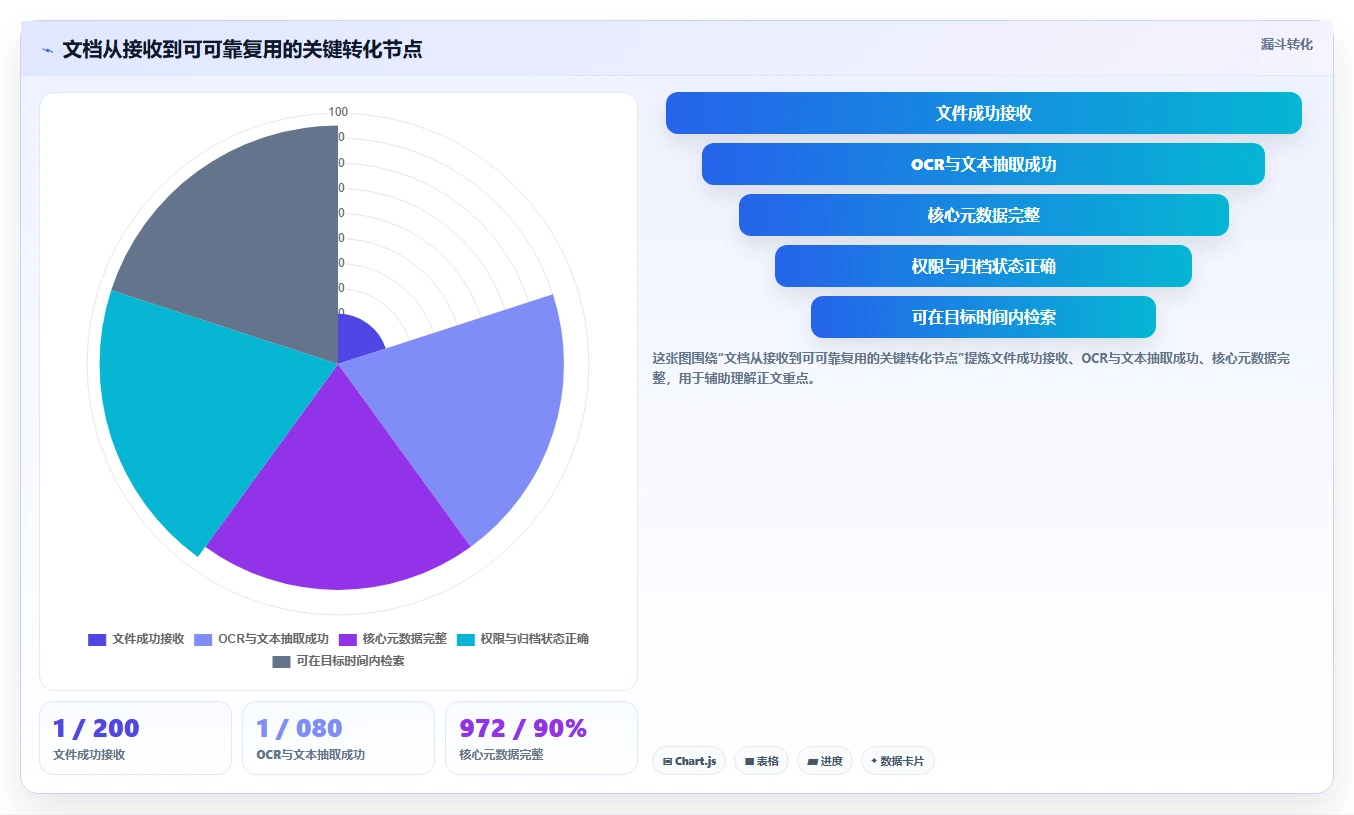
Task: Click the 数据卡片 tag chip
Action: (898, 761)
